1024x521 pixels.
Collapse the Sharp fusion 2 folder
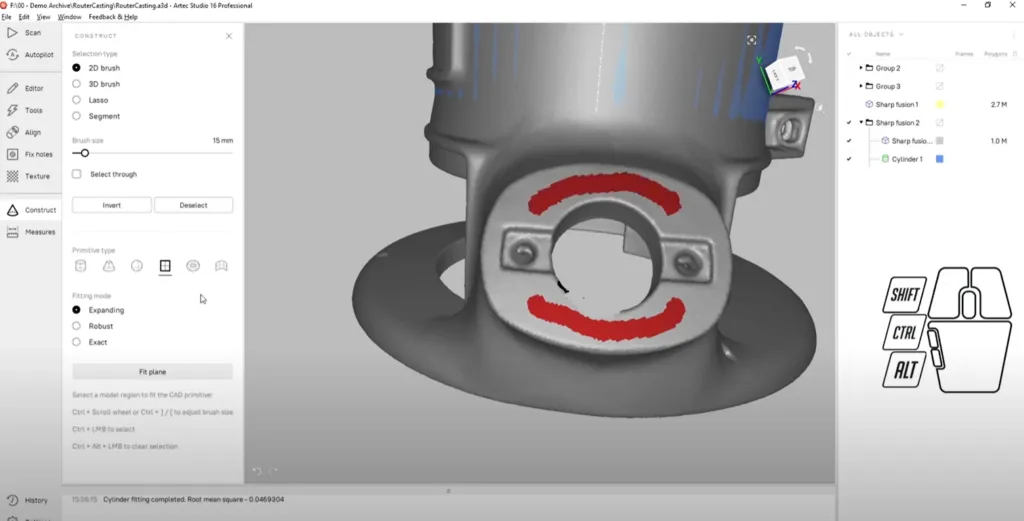point(861,123)
